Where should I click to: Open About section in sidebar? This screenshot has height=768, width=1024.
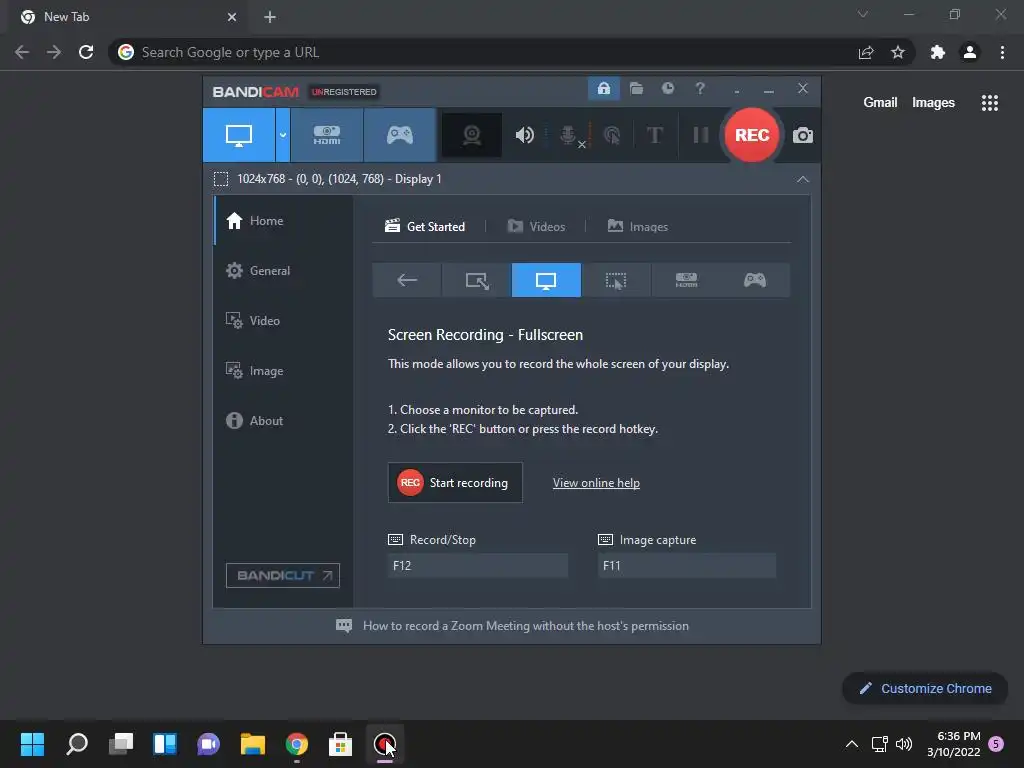(283, 421)
